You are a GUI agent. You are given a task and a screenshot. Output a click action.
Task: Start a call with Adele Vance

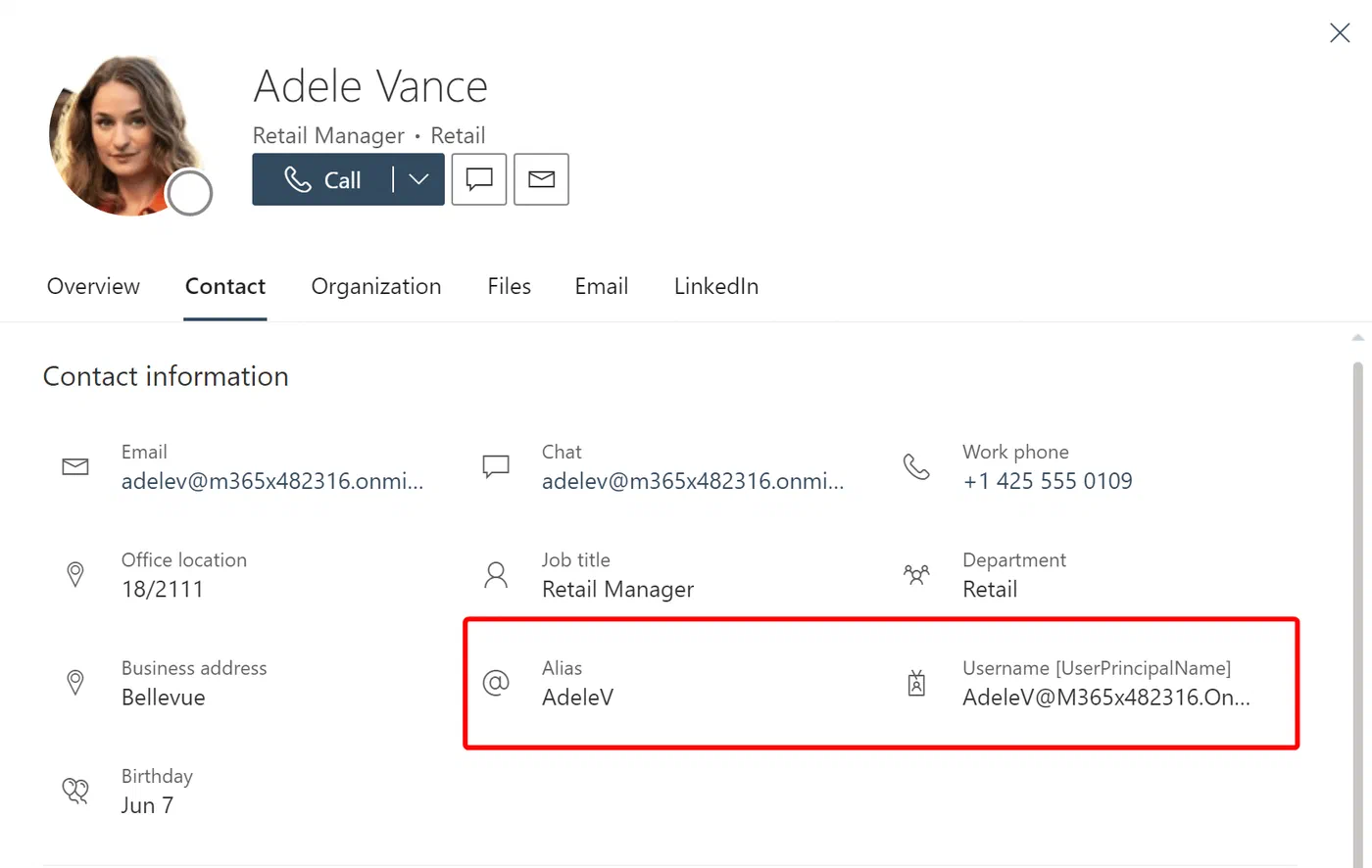click(322, 179)
